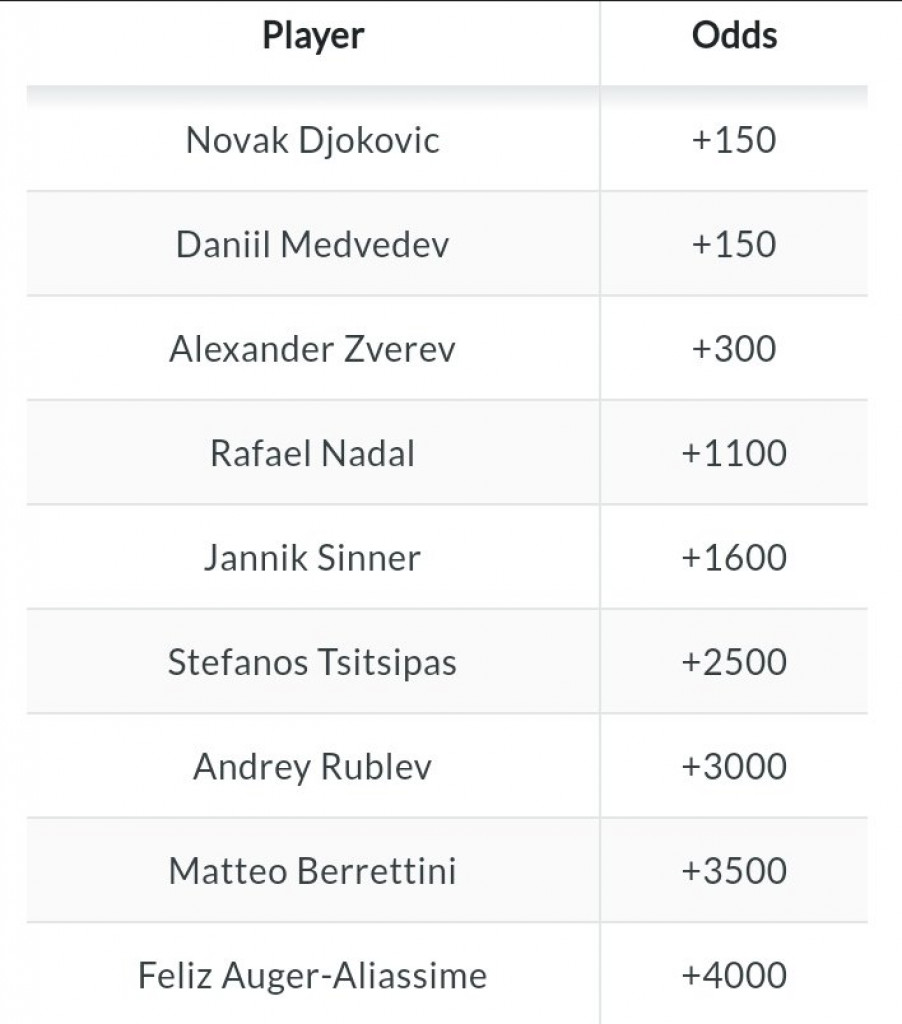
Task: Select the Alexander Zverev player name
Action: coord(313,350)
